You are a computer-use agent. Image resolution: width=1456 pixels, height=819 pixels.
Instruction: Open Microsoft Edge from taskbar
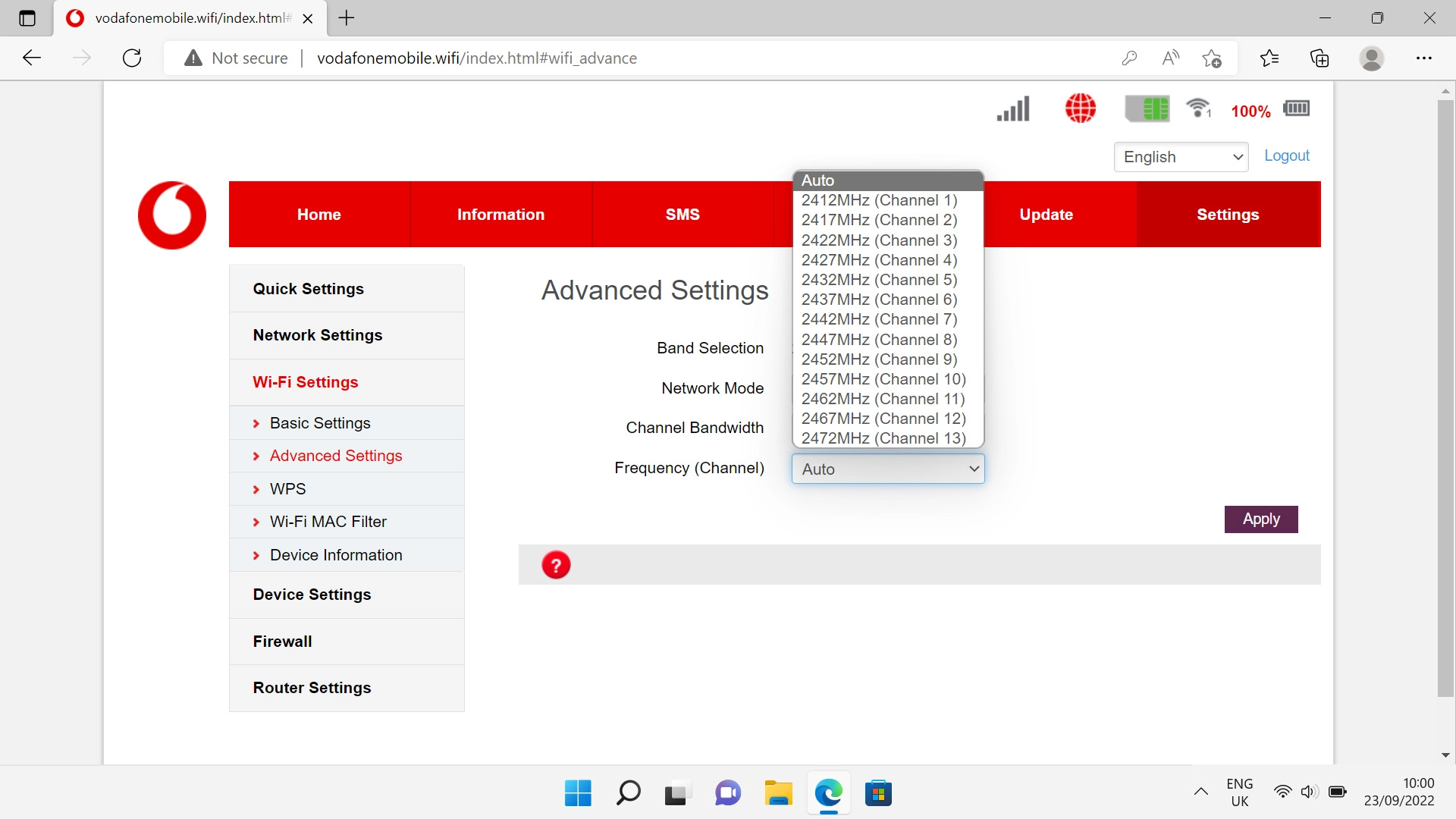[x=829, y=793]
